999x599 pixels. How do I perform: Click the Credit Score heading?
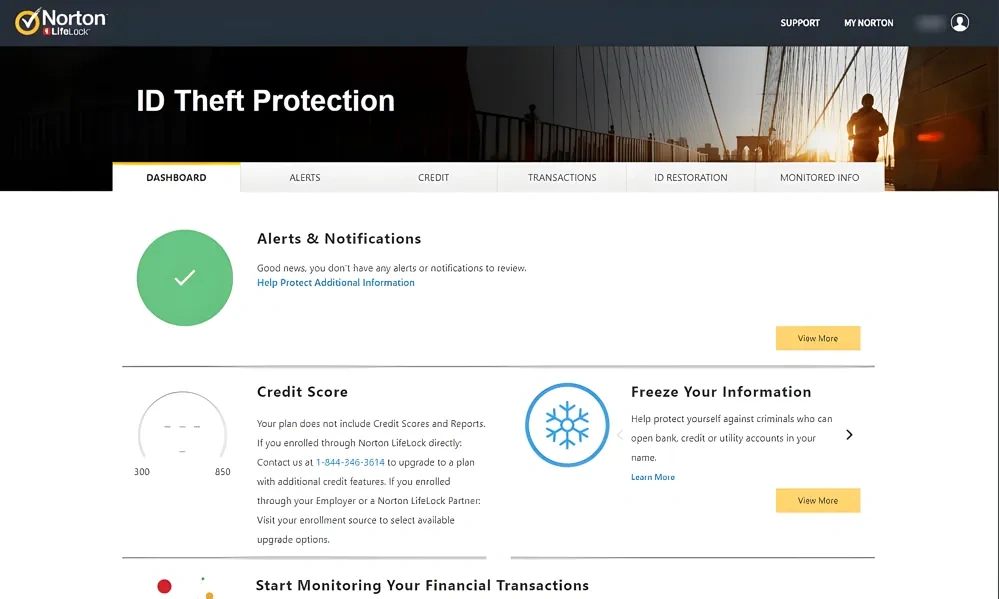[303, 392]
